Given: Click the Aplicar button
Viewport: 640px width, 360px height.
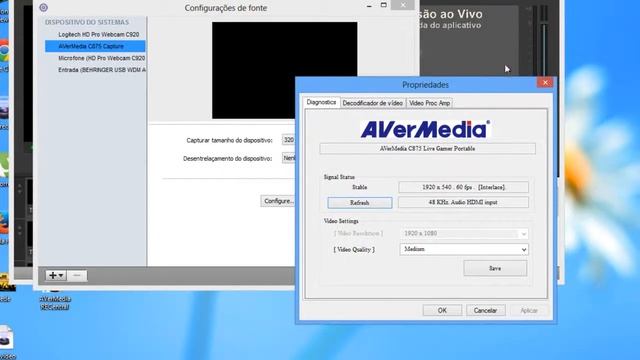Looking at the screenshot, I should (x=529, y=310).
